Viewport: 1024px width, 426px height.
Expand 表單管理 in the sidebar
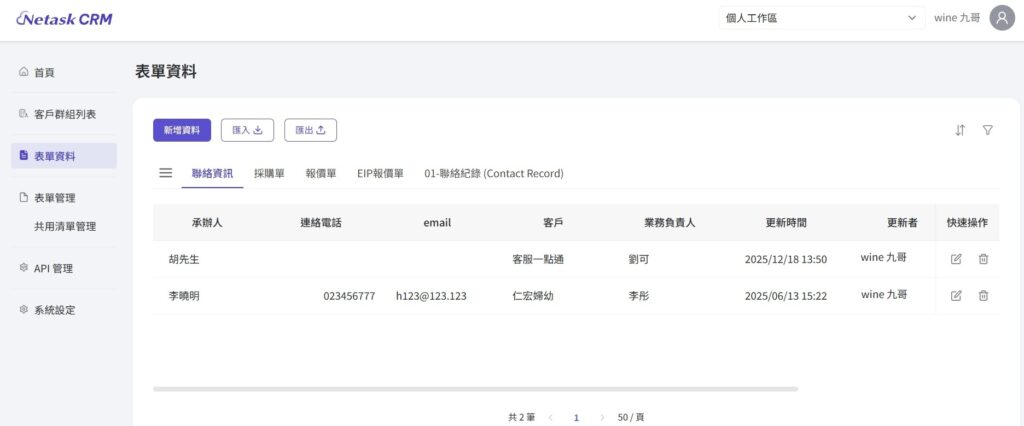click(55, 198)
